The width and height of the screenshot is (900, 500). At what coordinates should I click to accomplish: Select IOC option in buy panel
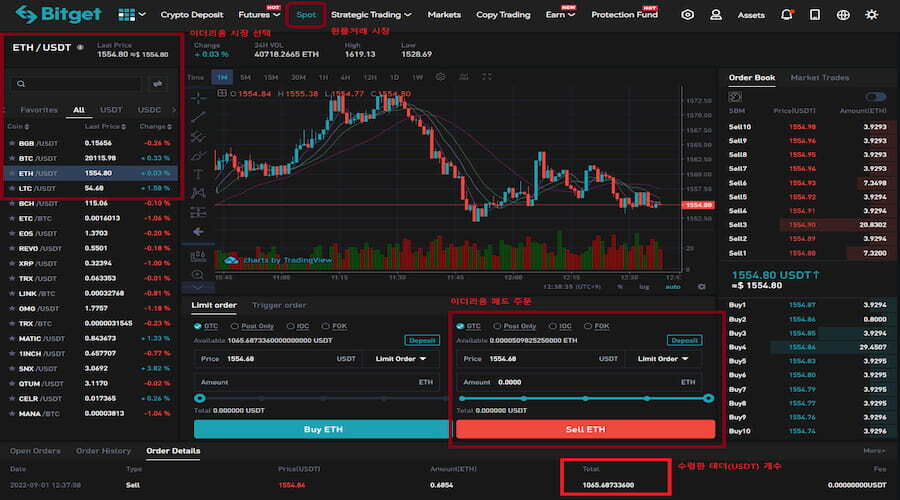click(x=298, y=326)
